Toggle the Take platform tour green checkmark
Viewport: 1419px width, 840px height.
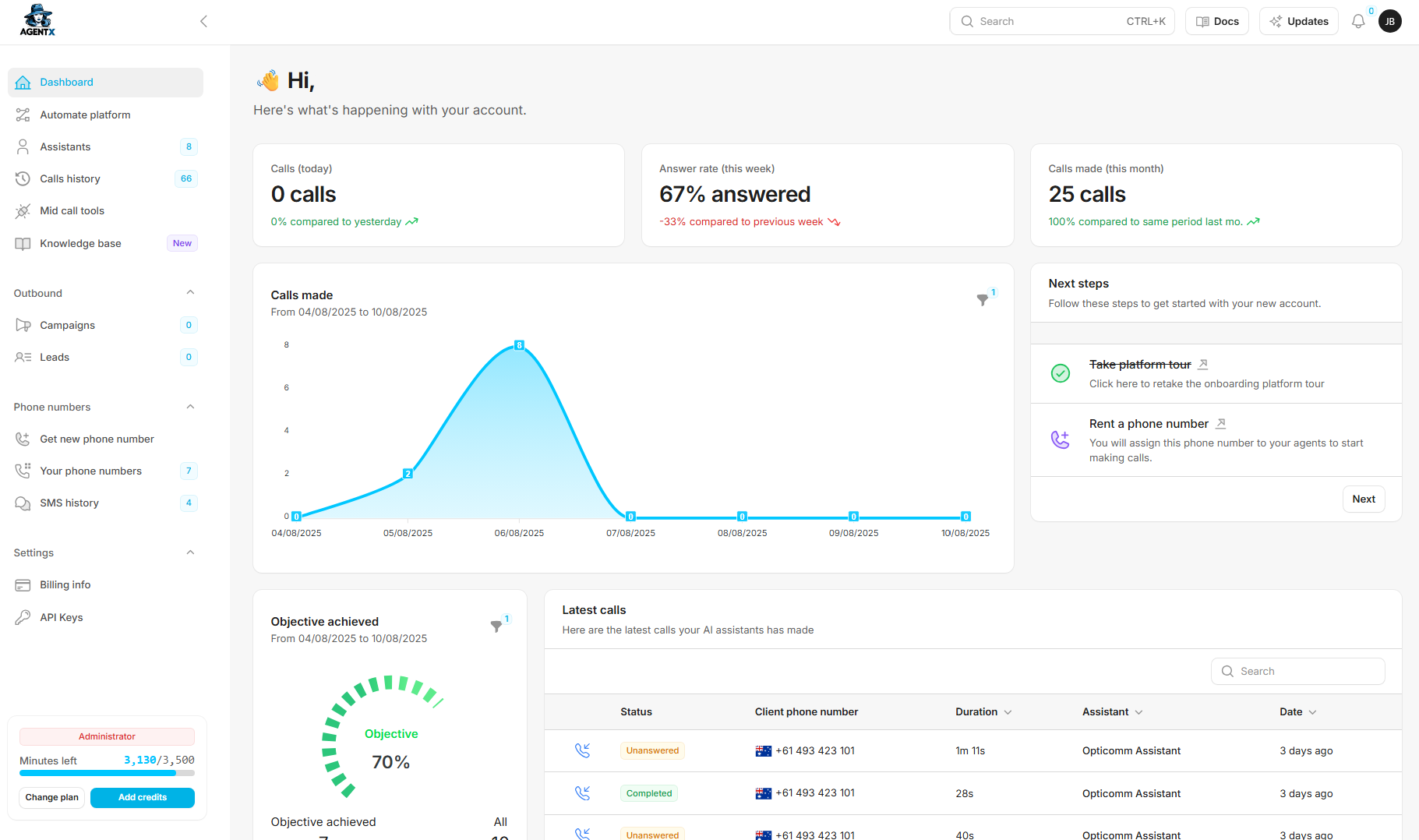coord(1061,373)
